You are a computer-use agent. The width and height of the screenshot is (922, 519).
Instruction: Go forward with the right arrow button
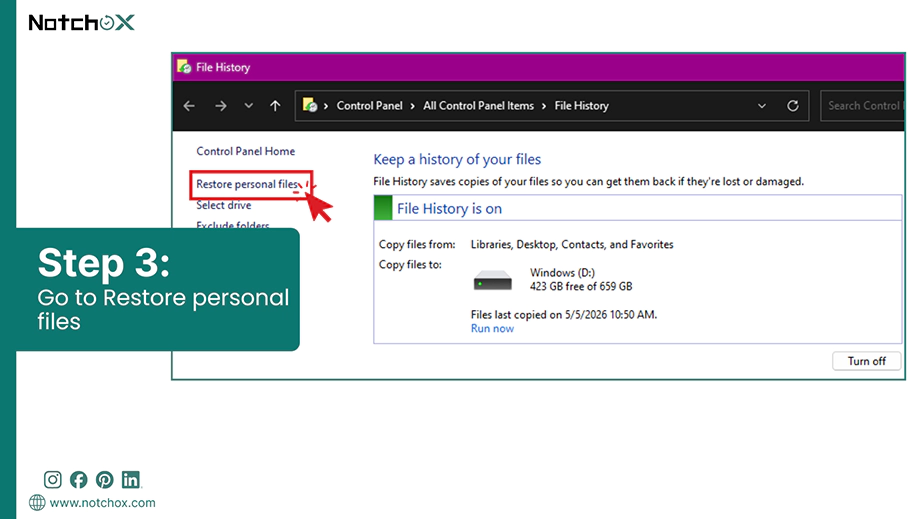(221, 106)
